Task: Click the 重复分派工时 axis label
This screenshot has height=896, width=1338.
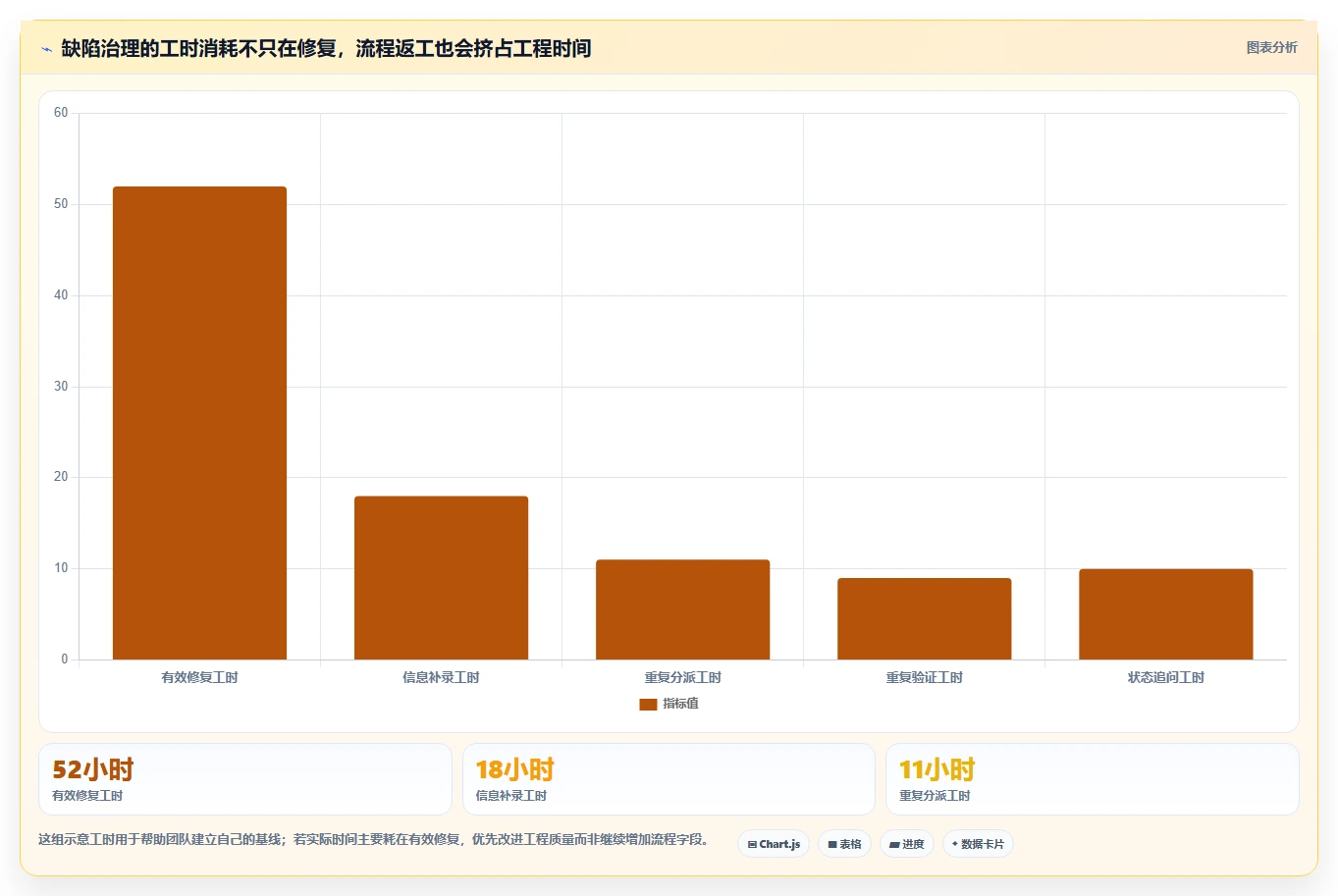Action: click(x=682, y=677)
